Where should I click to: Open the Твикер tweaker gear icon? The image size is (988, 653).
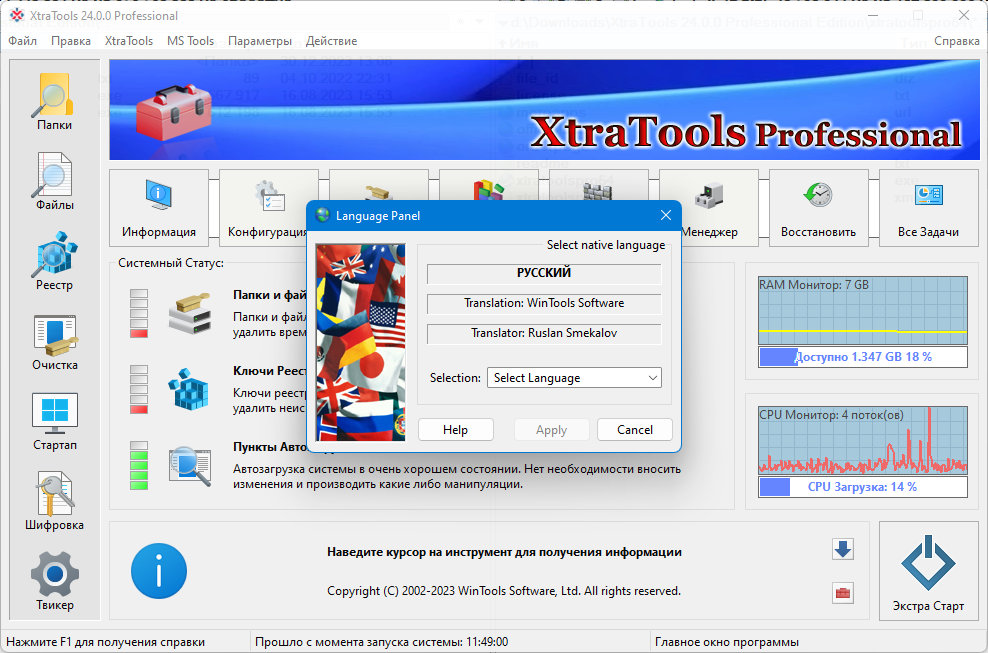point(54,582)
